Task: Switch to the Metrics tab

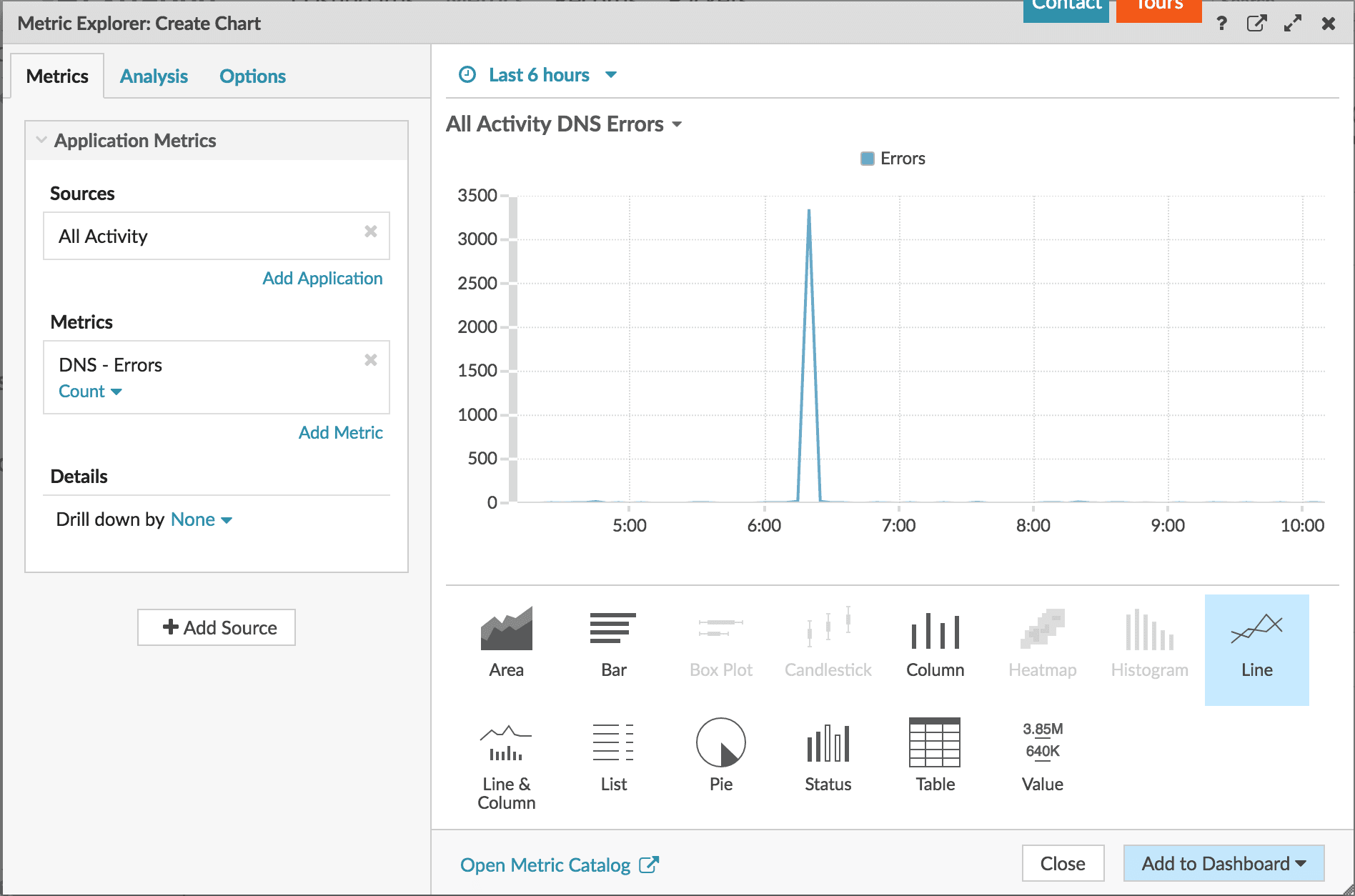Action: tap(57, 76)
